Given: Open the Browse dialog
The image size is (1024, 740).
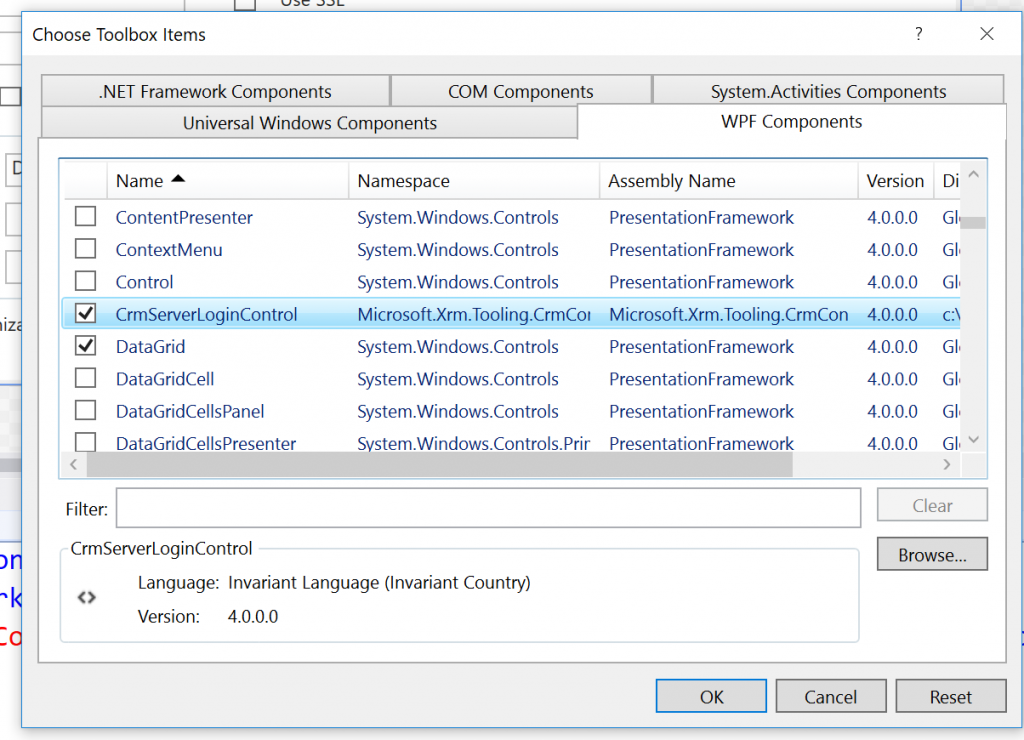Looking at the screenshot, I should (932, 554).
